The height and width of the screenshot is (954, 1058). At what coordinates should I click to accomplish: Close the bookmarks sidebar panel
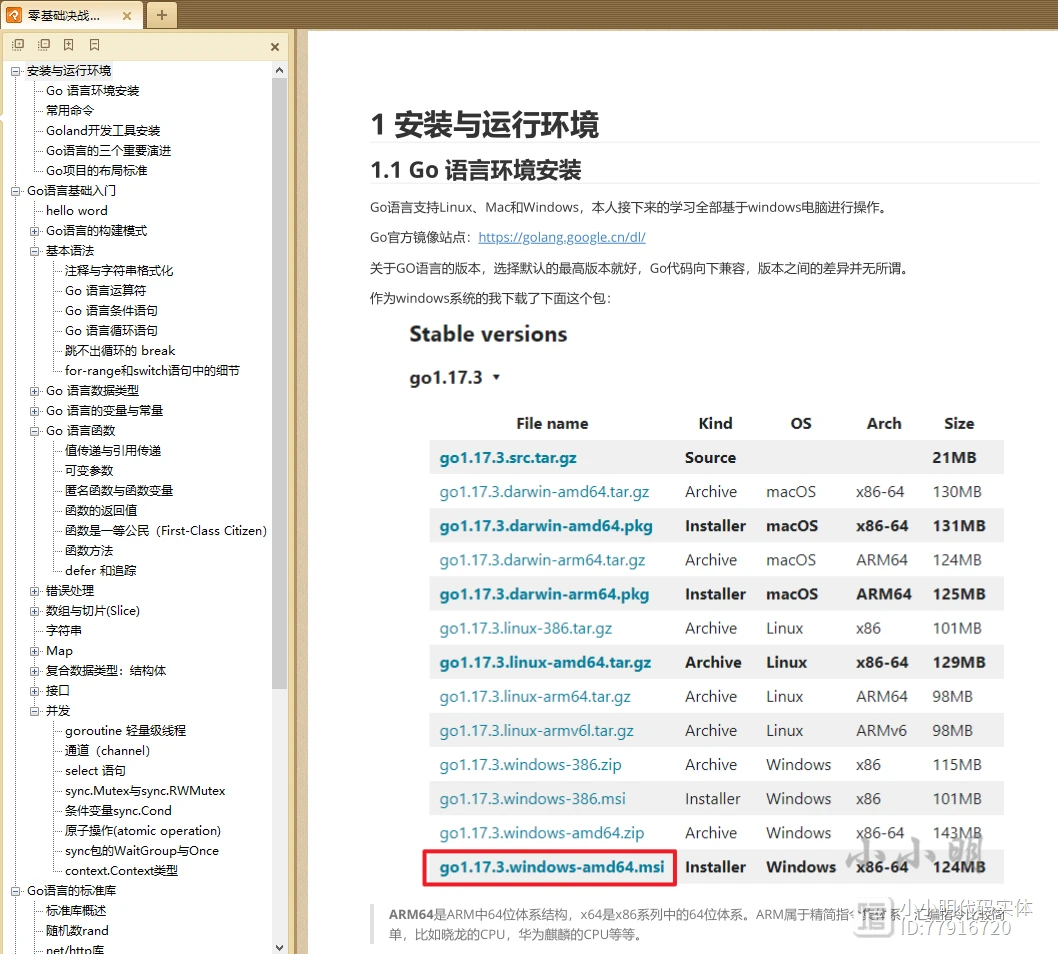[275, 47]
